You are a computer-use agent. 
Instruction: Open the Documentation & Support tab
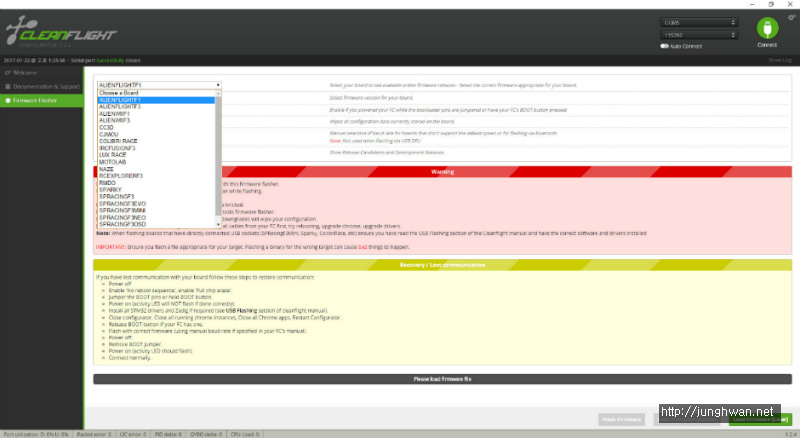42,86
